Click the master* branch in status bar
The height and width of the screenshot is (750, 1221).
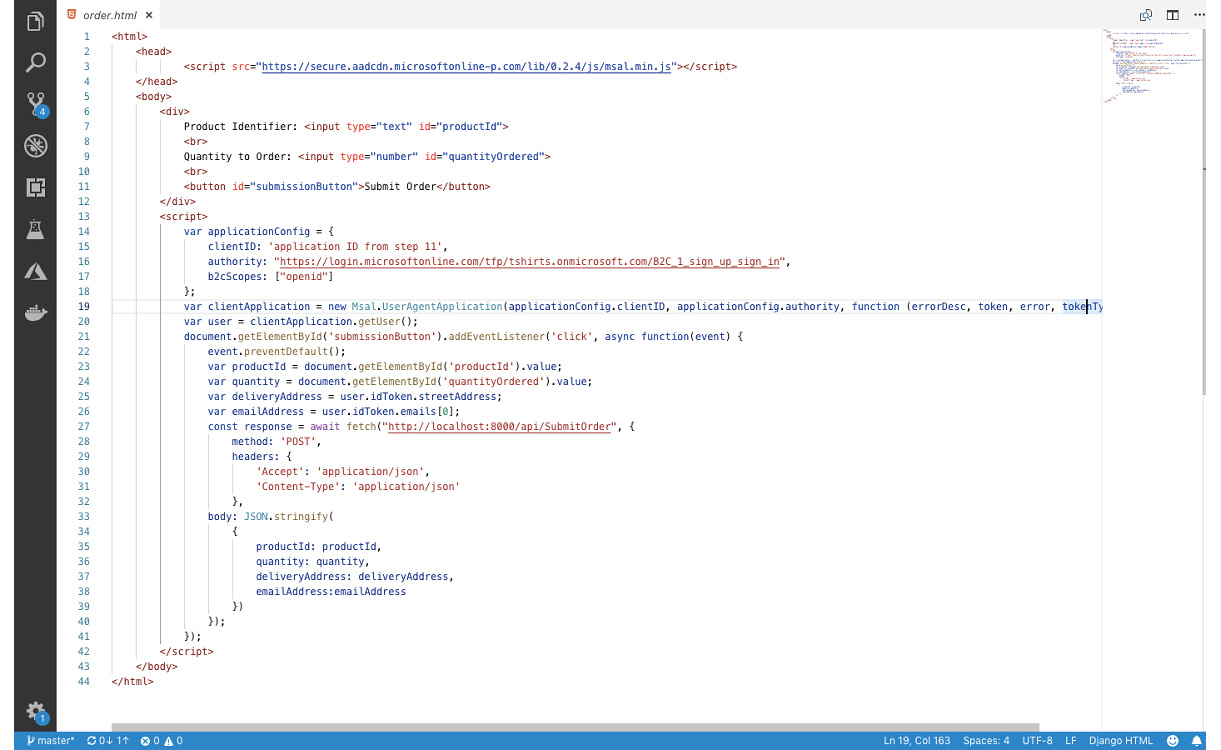[51, 741]
